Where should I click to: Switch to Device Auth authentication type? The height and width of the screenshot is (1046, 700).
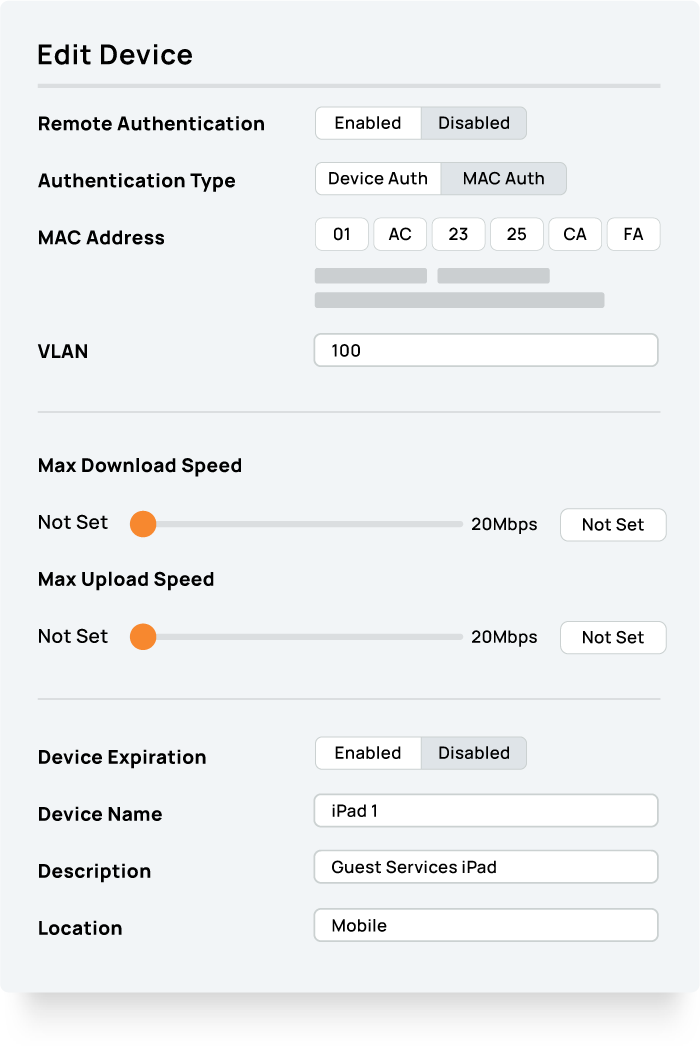point(379,178)
